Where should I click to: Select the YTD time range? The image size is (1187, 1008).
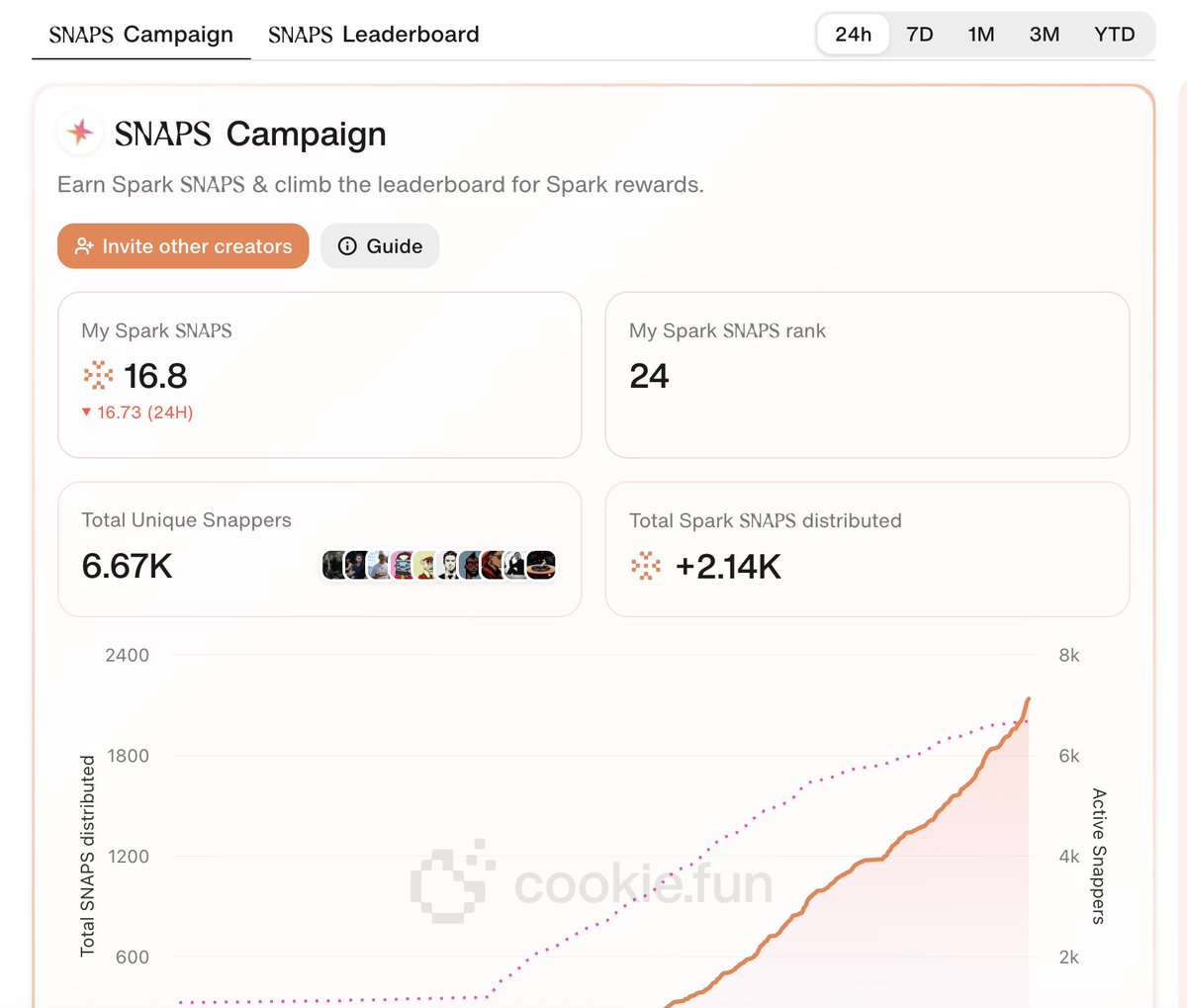point(1115,35)
